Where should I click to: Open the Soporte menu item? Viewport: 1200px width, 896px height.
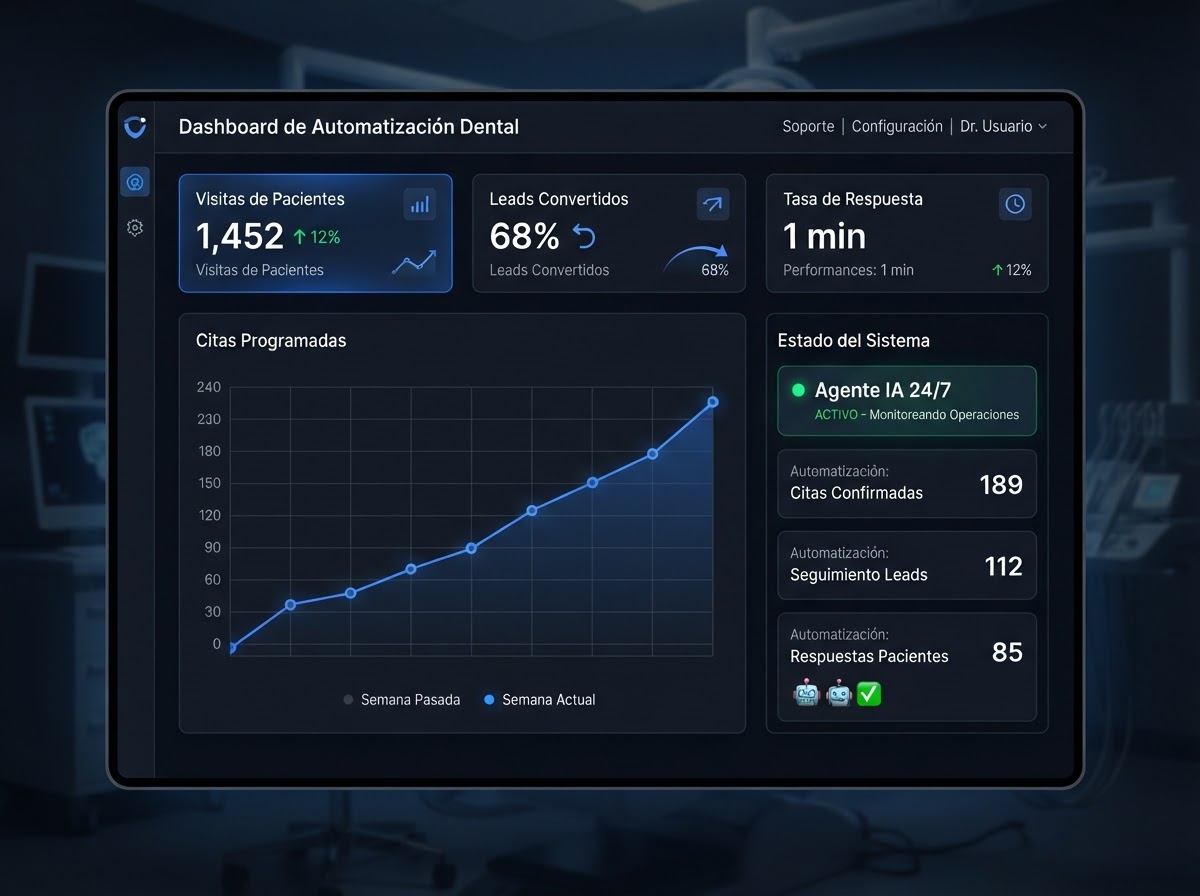click(x=808, y=127)
